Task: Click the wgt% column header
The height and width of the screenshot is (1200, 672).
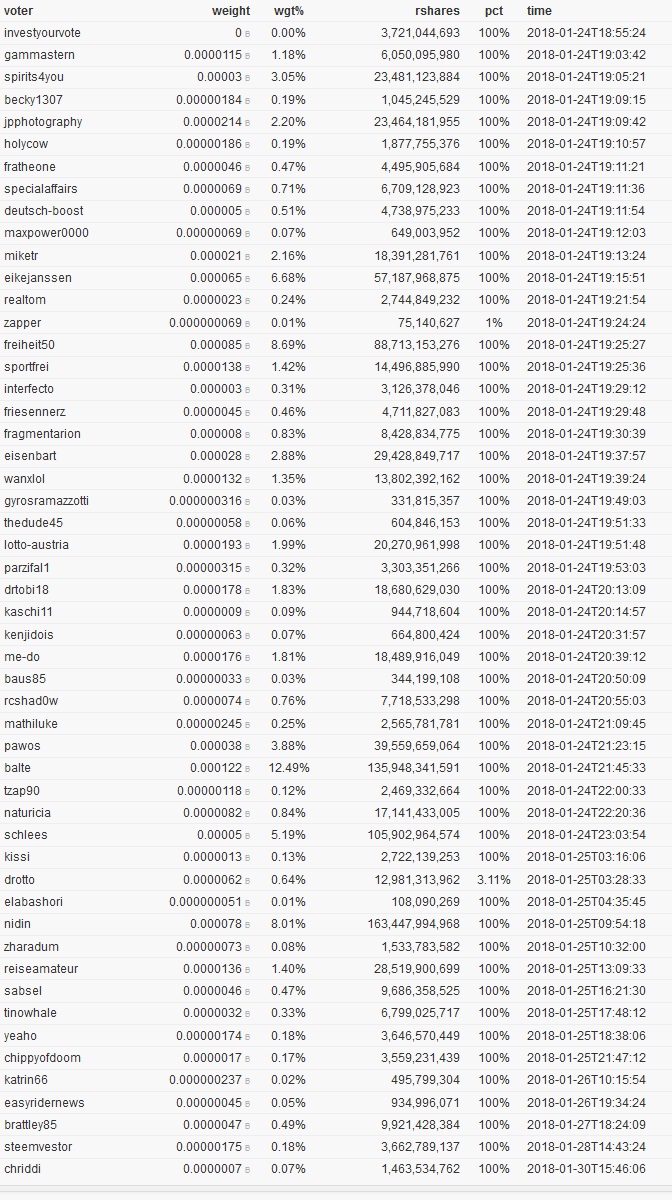Action: 289,11
